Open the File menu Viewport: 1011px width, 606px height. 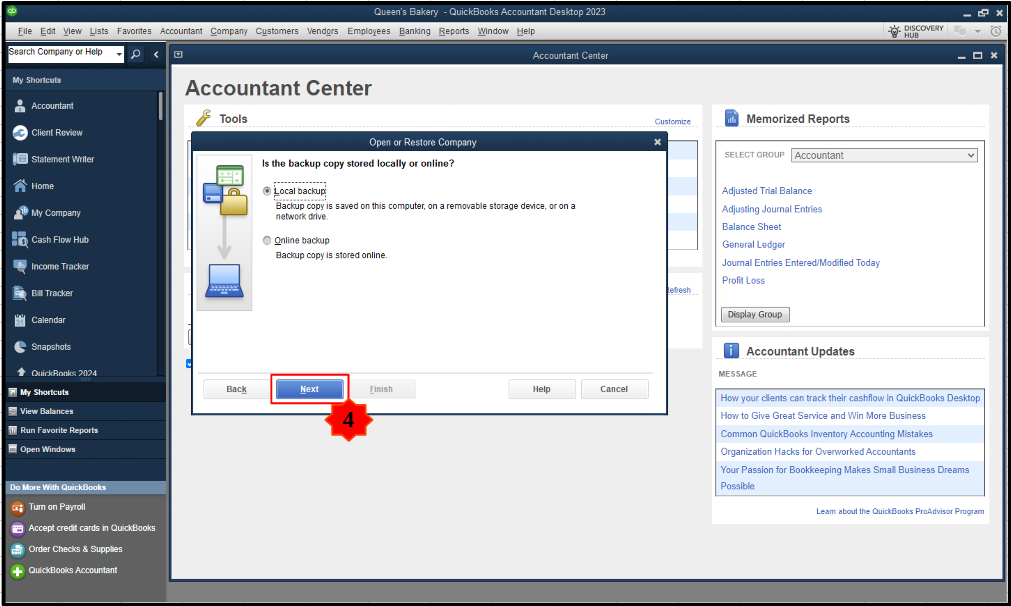25,31
